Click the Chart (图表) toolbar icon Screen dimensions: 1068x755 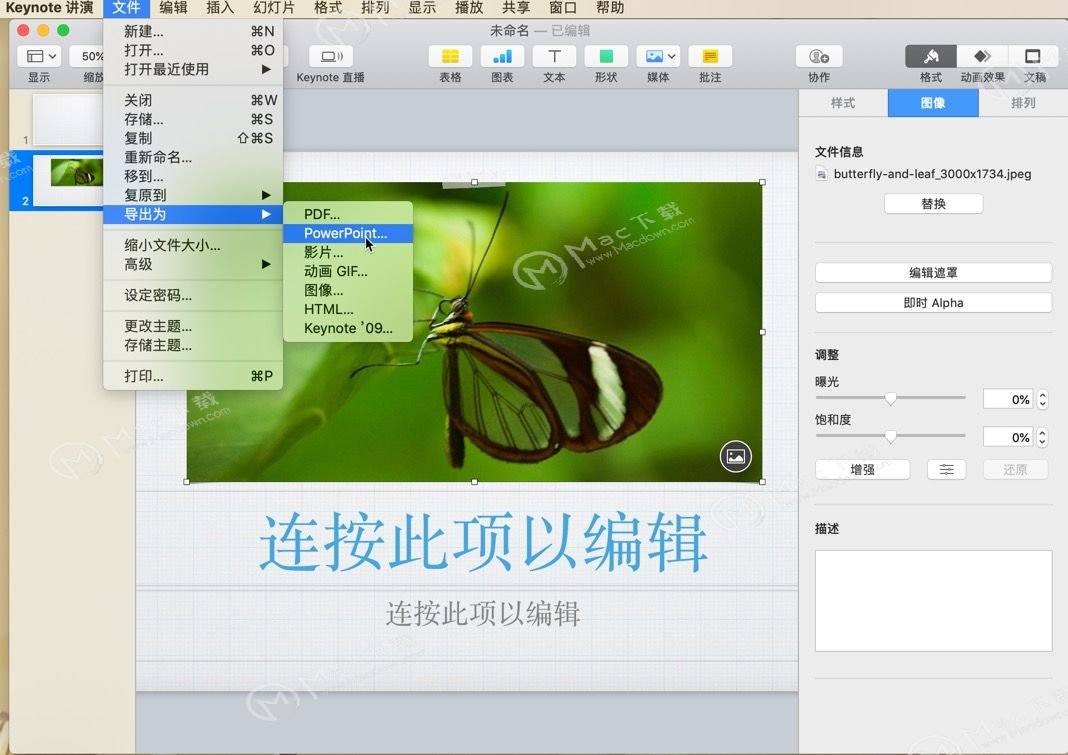[502, 57]
